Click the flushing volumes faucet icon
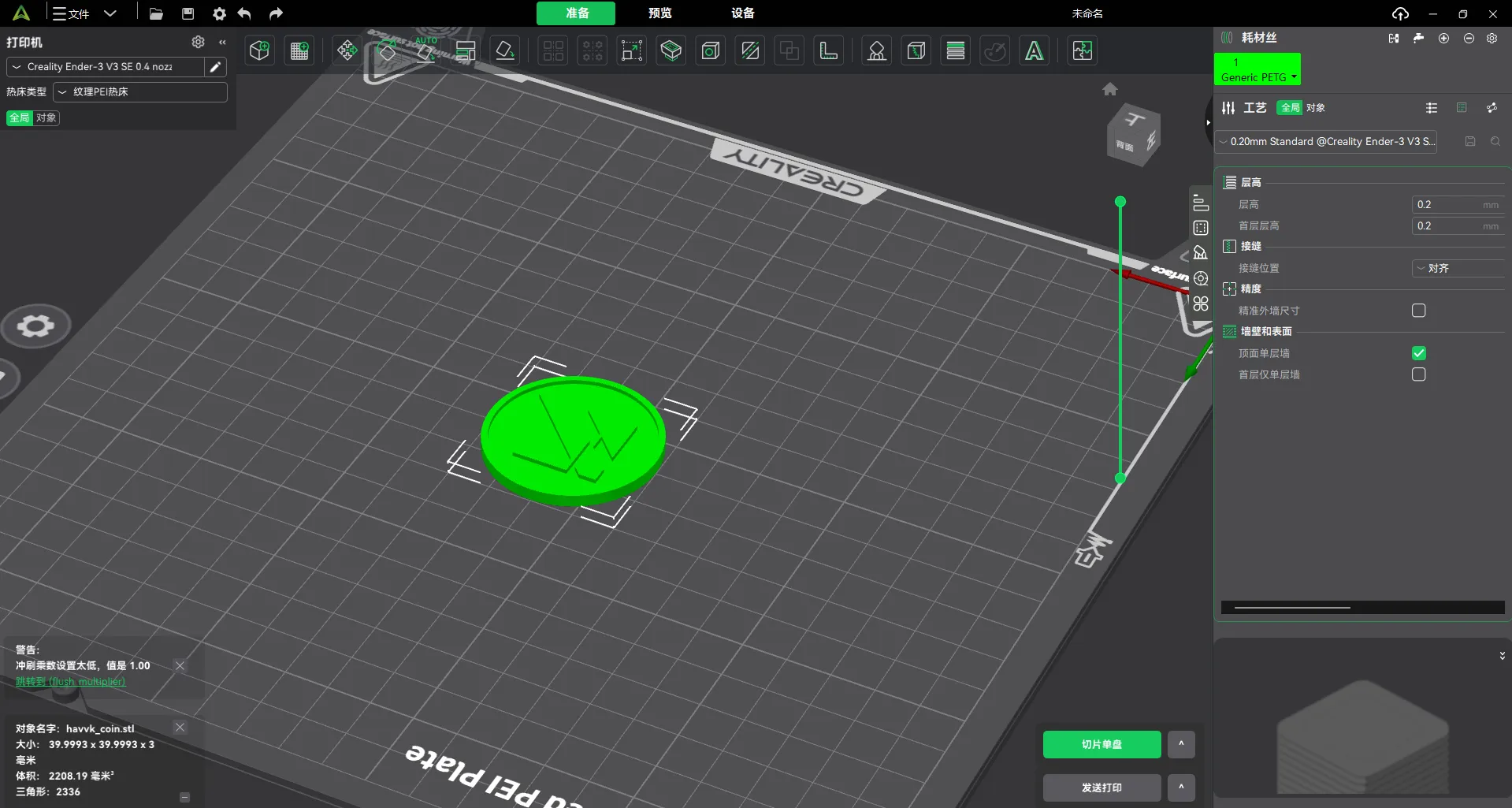 [x=1418, y=38]
